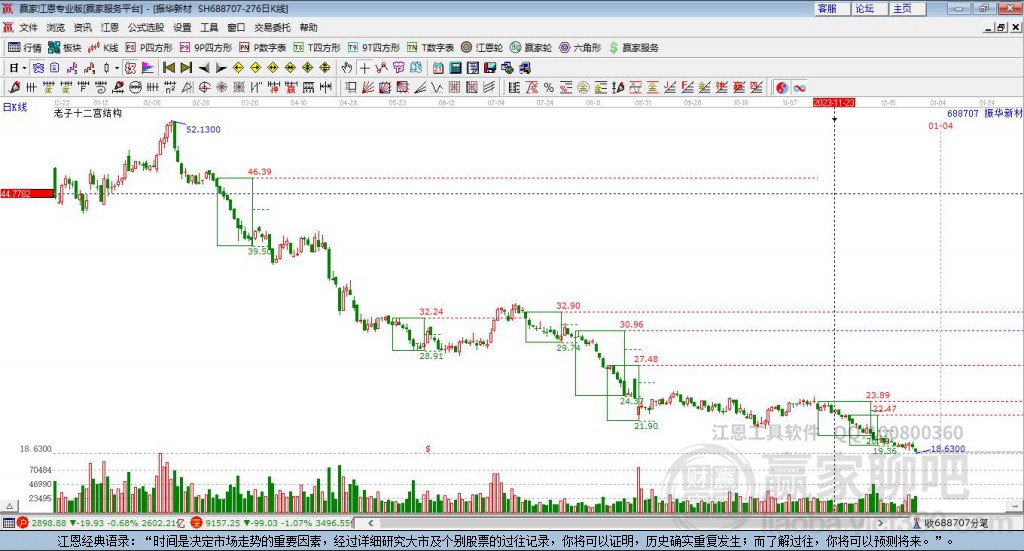Open the 资讯 menu
This screenshot has width=1024, height=551.
pos(82,27)
